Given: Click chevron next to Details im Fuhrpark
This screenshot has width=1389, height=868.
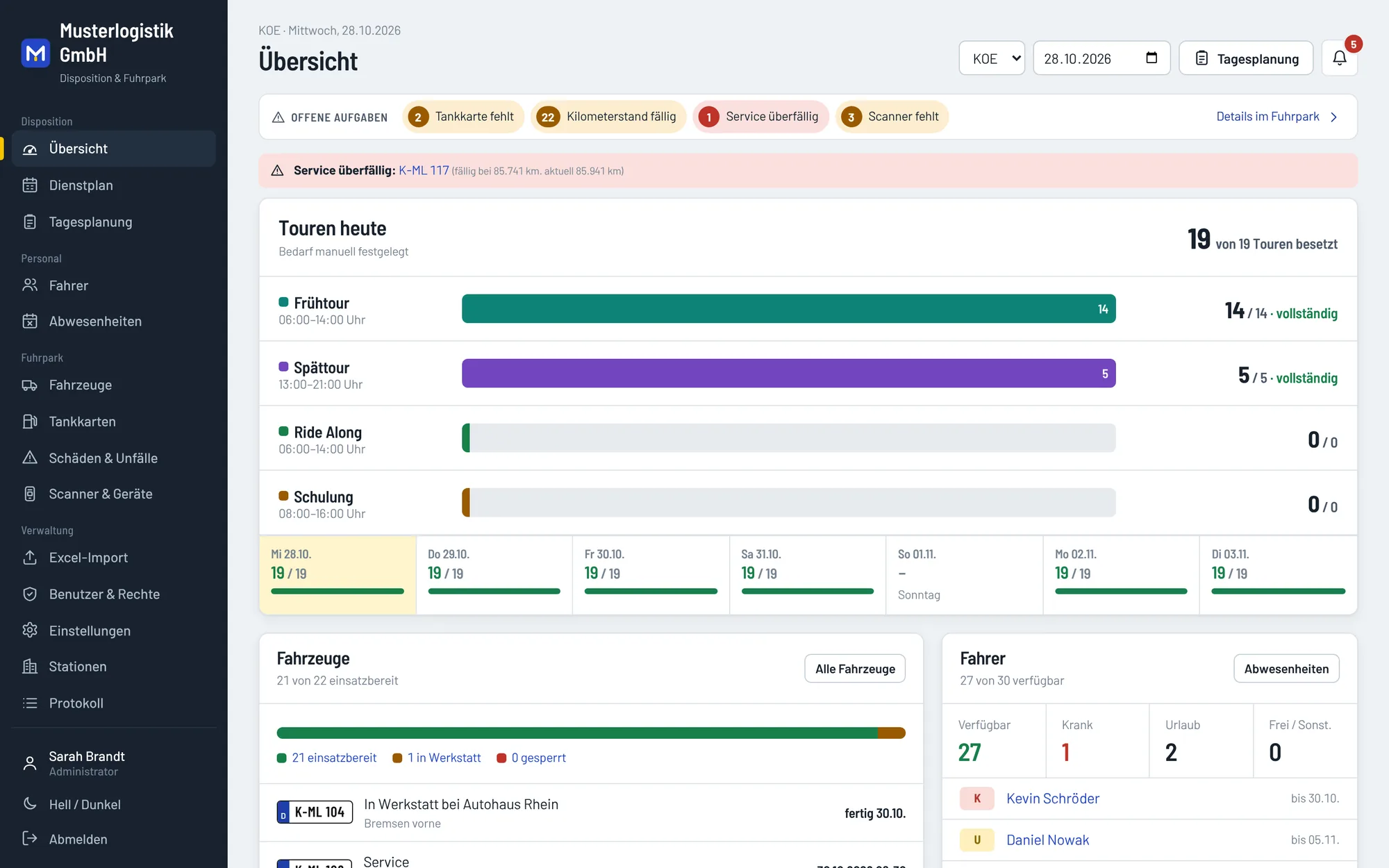Looking at the screenshot, I should coord(1333,117).
